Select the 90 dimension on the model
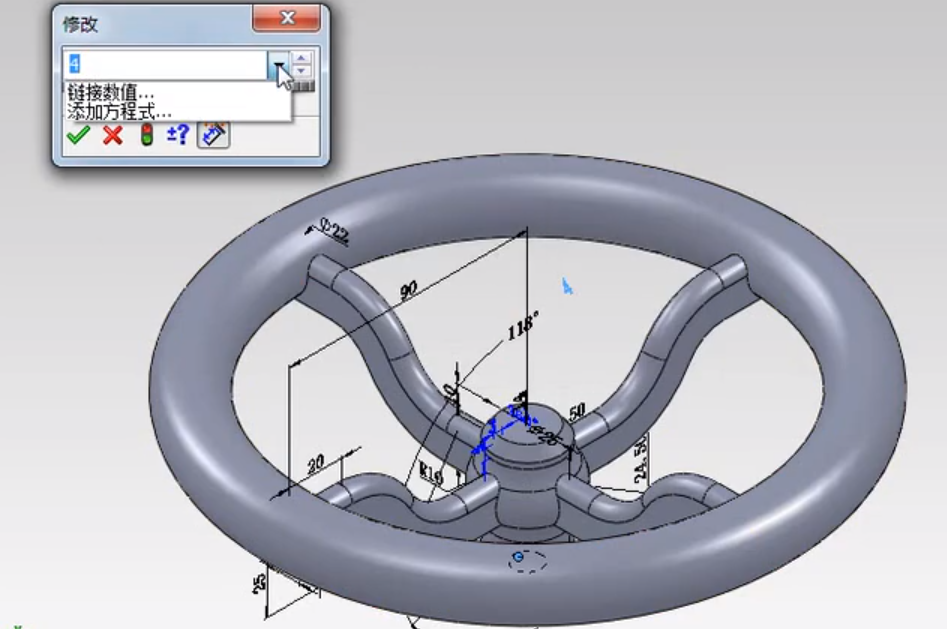947x629 pixels. click(x=408, y=291)
